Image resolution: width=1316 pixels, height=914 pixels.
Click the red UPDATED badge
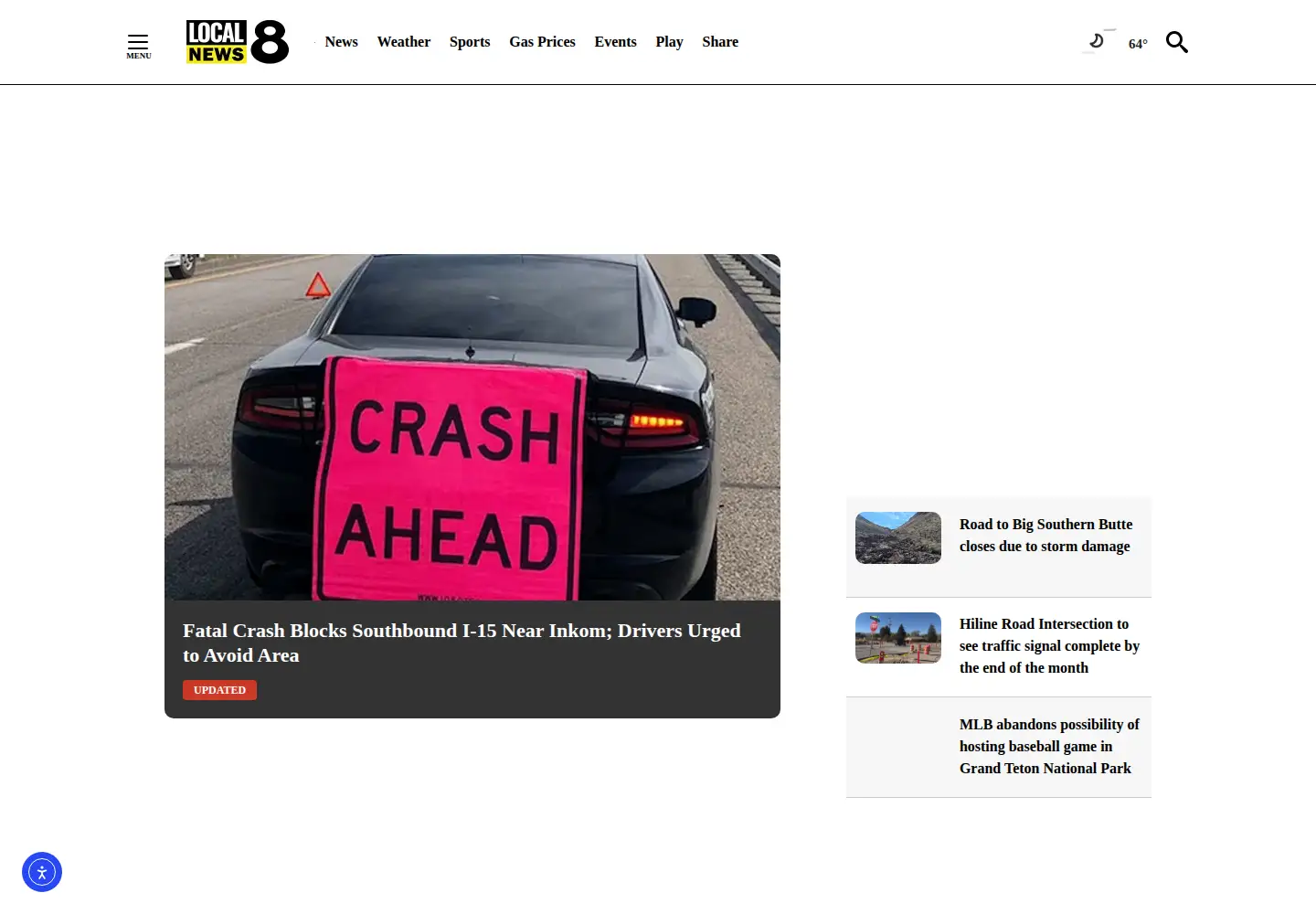[219, 690]
